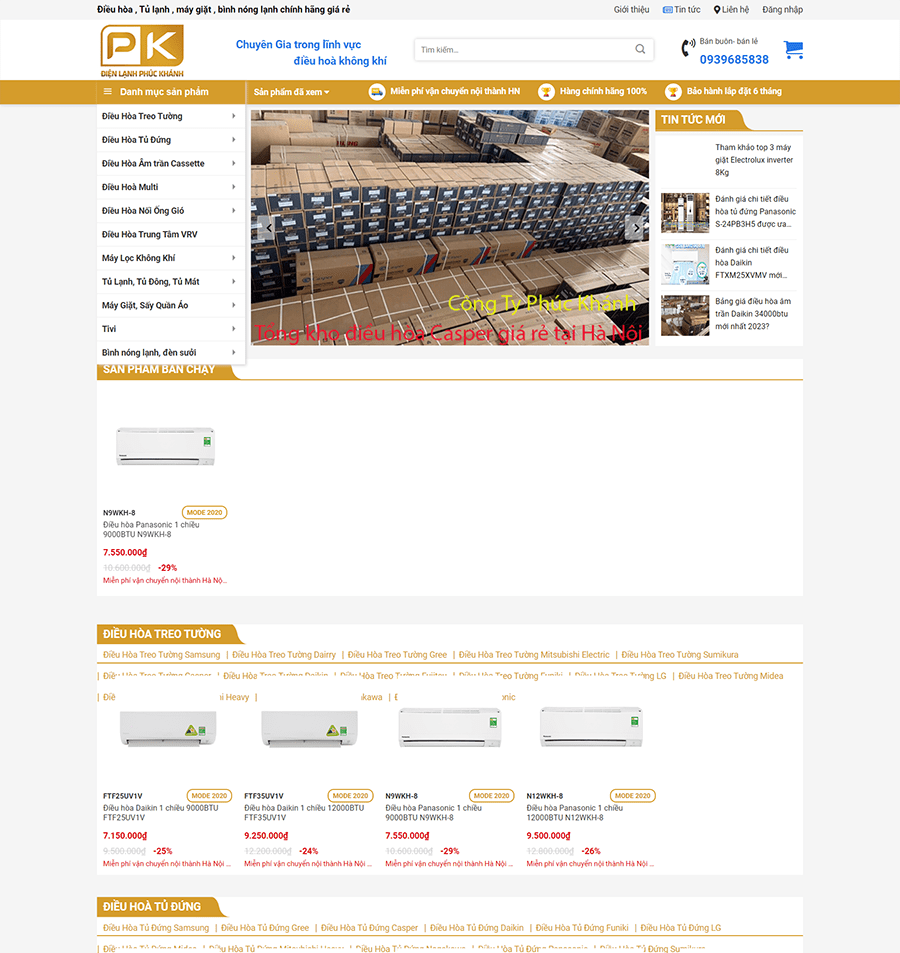Open article on Panasonic S-24PB3H5 review

(x=755, y=212)
